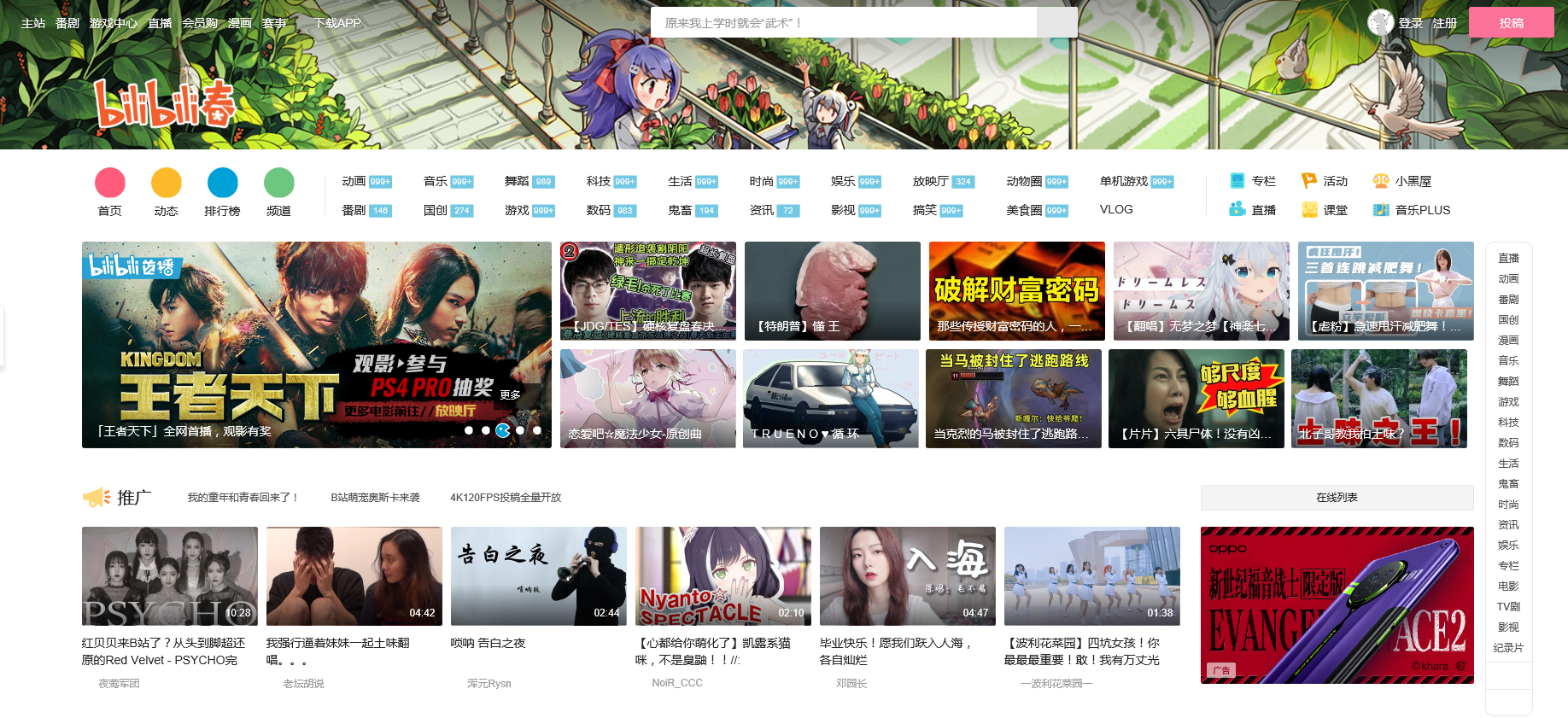Click 更多 on the carousel banner
The image size is (1568, 718).
[510, 394]
